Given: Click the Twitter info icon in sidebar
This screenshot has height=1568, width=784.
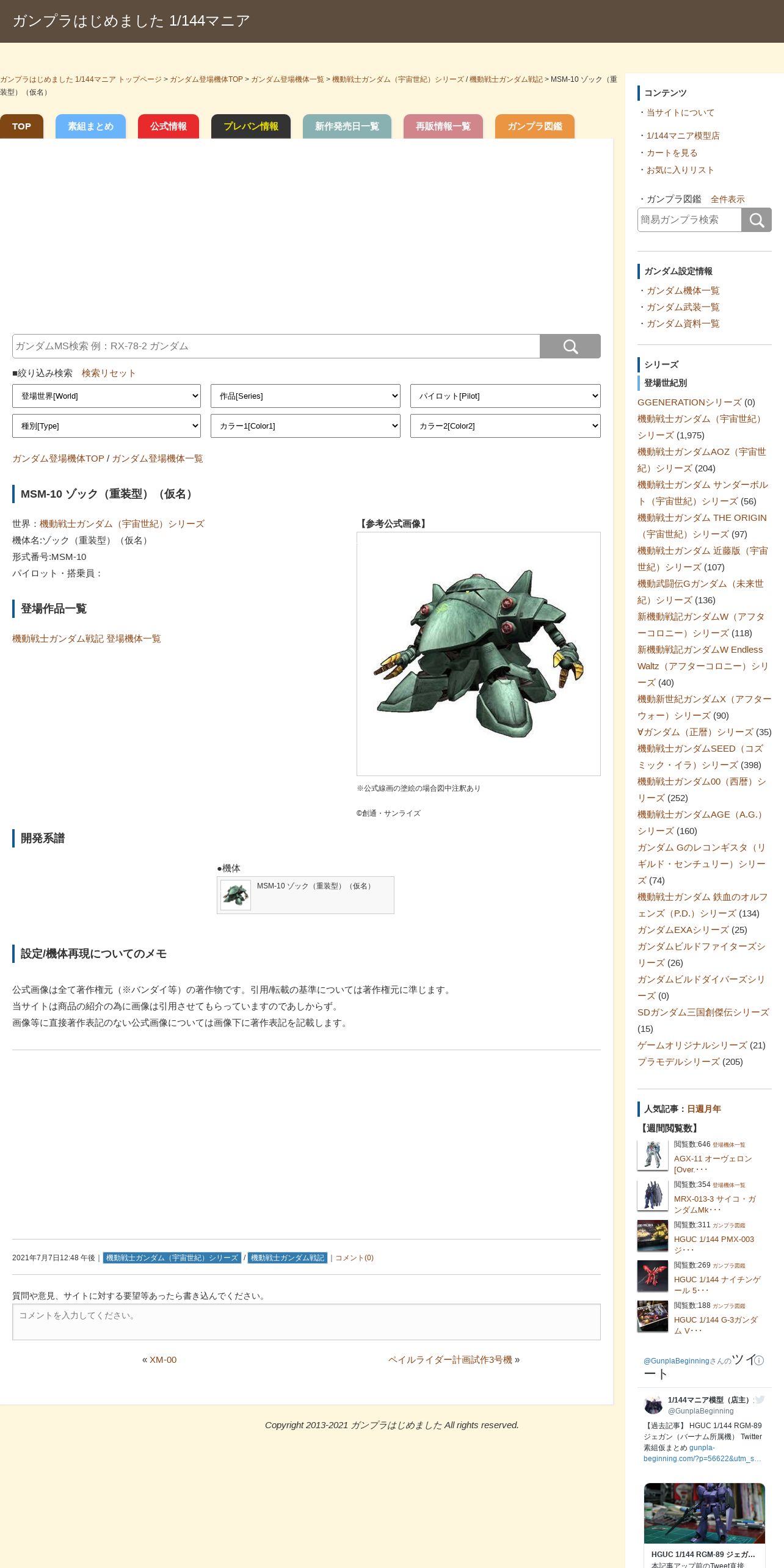Looking at the screenshot, I should click(x=759, y=1360).
